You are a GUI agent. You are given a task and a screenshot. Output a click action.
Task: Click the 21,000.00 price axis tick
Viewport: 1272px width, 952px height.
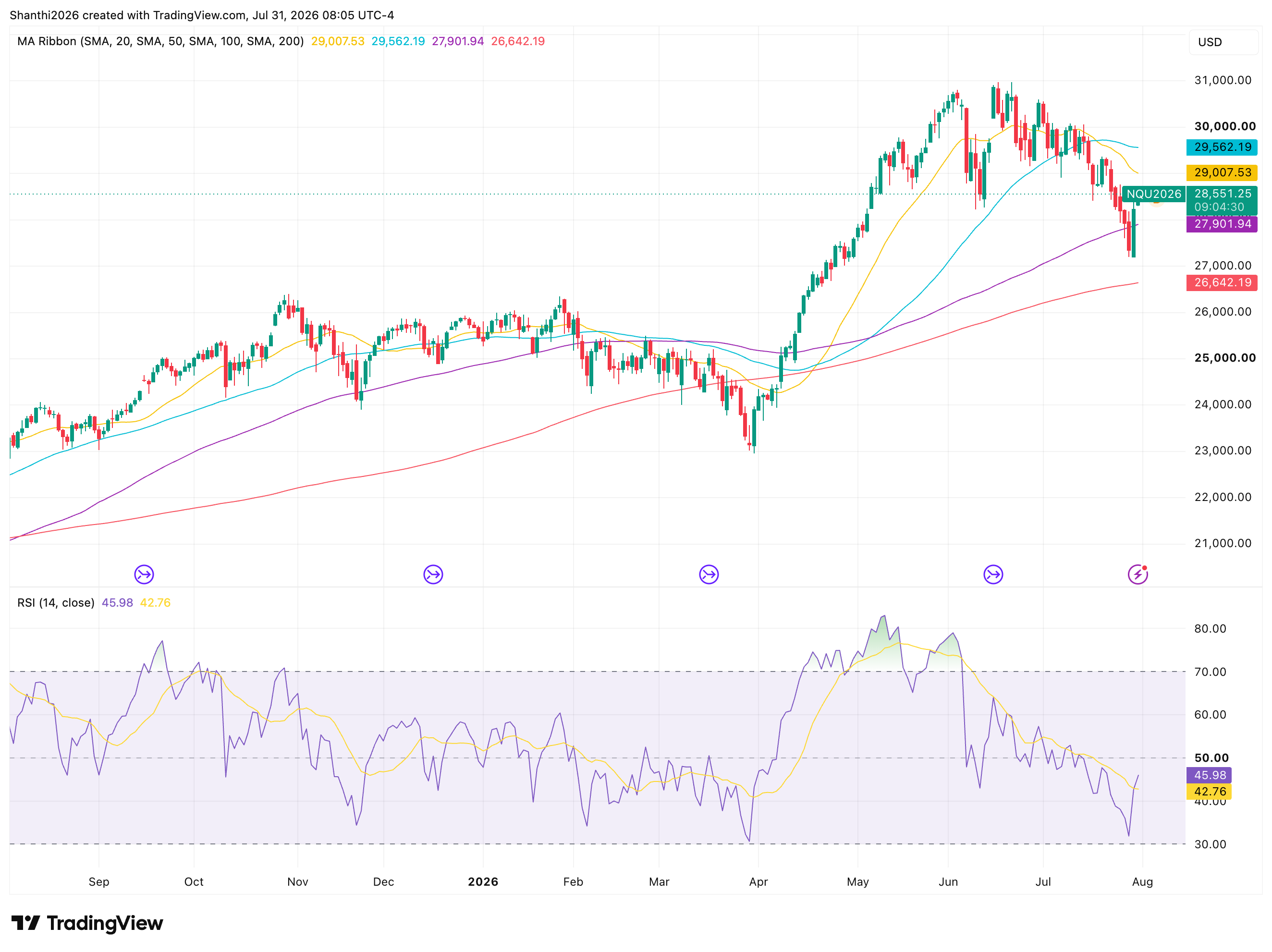coord(1223,543)
